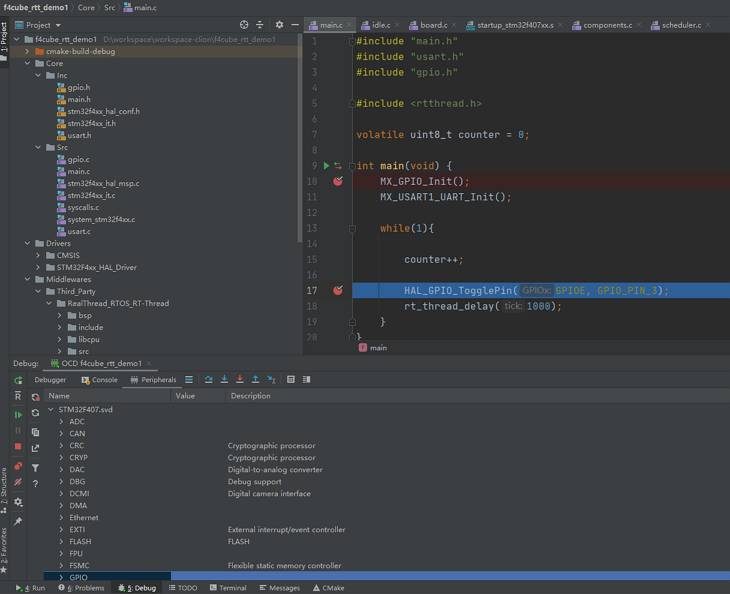This screenshot has height=594, width=730.
Task: Click the Restore Layout icon in debug toolbar
Action: point(306,380)
